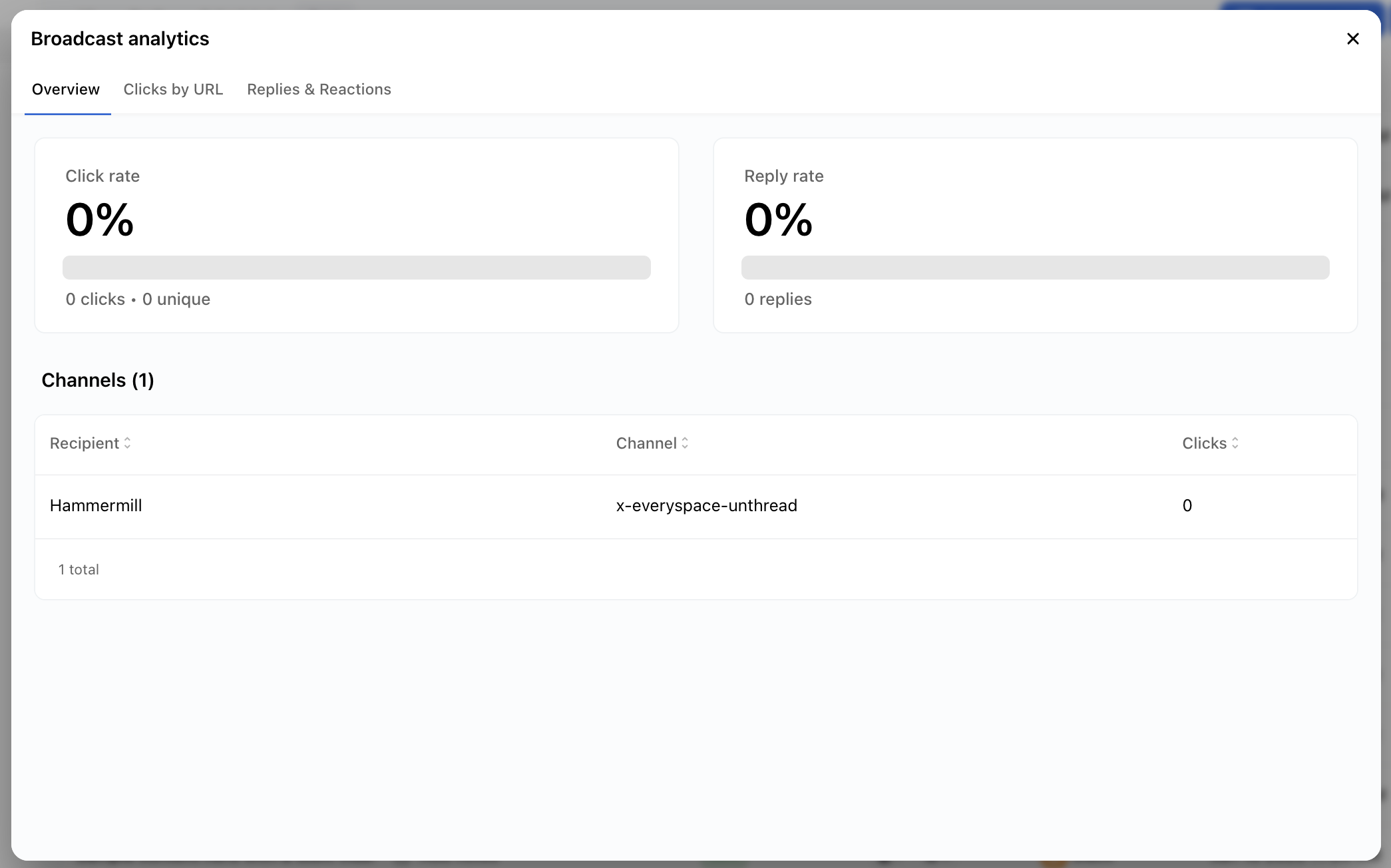The width and height of the screenshot is (1391, 868).
Task: Click the Channel column sort arrows
Action: pos(686,443)
